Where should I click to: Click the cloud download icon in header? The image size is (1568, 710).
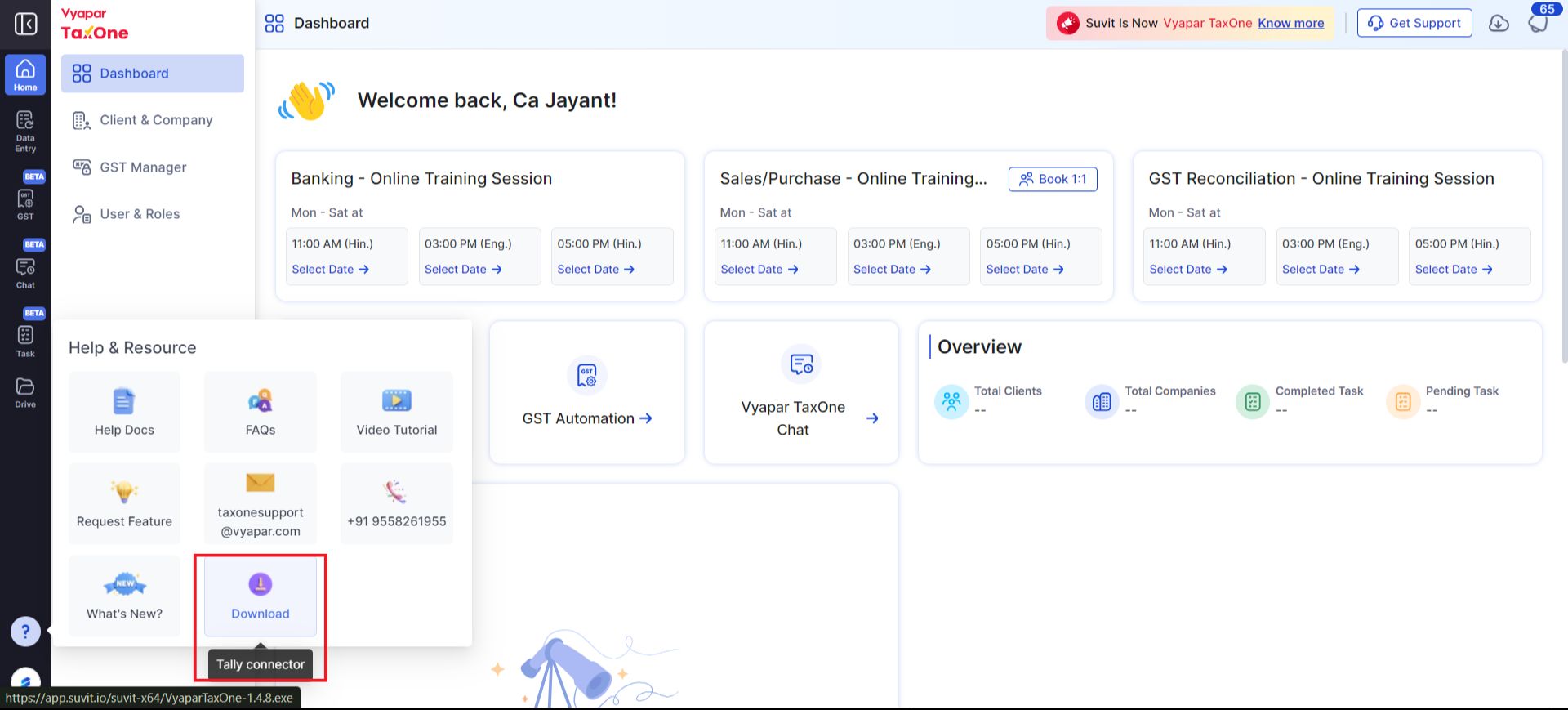click(x=1499, y=23)
